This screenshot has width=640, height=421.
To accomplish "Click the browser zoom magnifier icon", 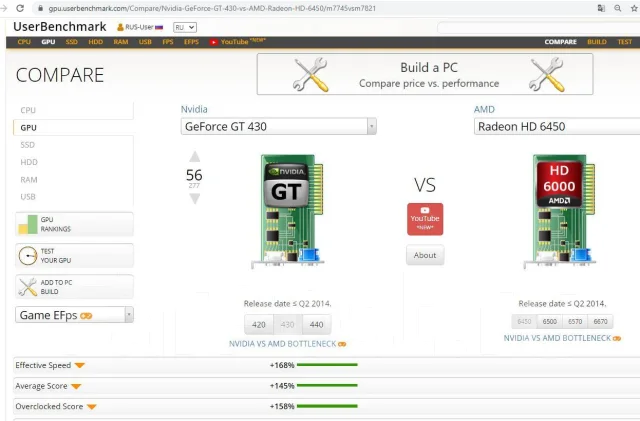I will coord(618,8).
